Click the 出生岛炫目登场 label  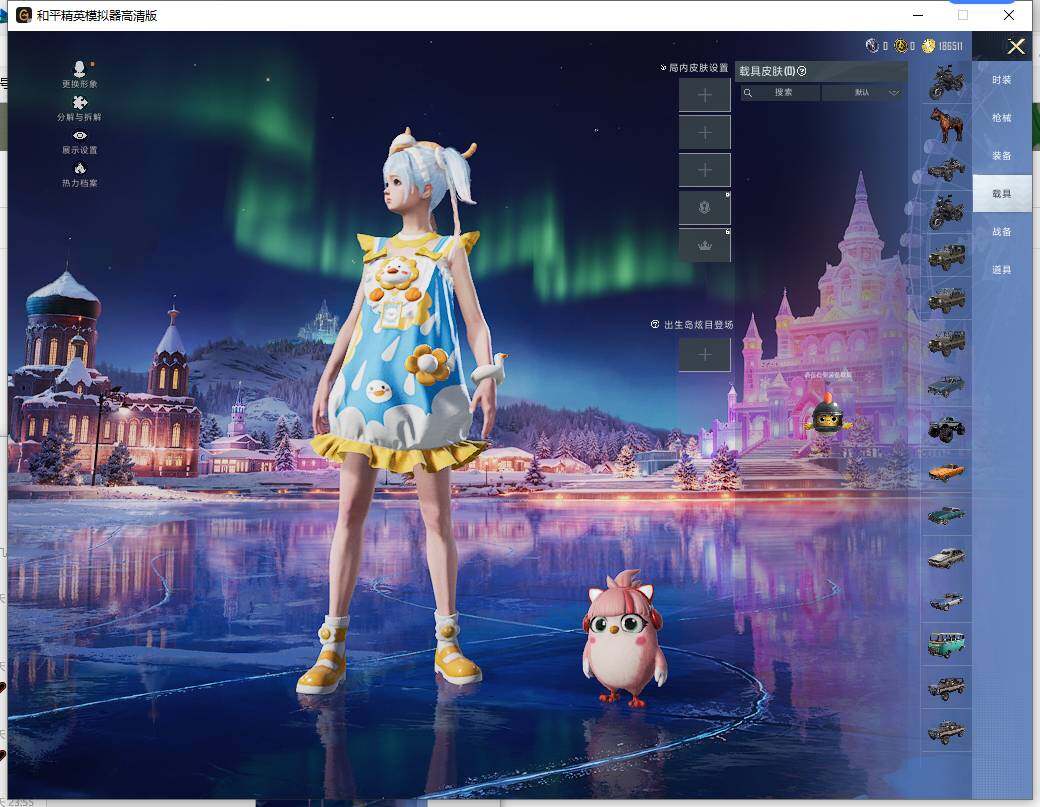[x=698, y=324]
